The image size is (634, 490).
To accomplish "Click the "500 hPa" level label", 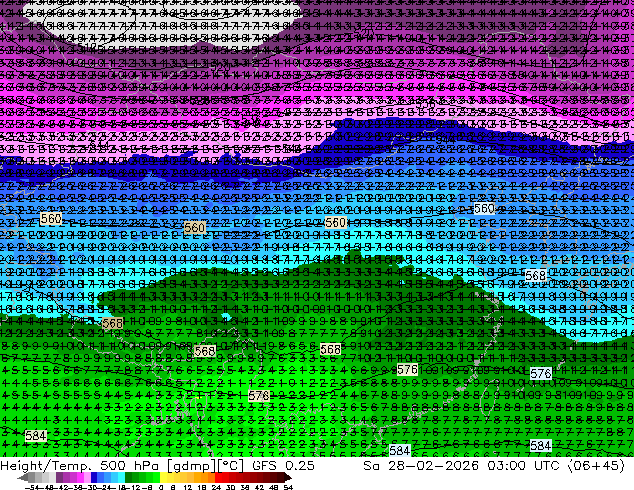I will click(131, 465).
